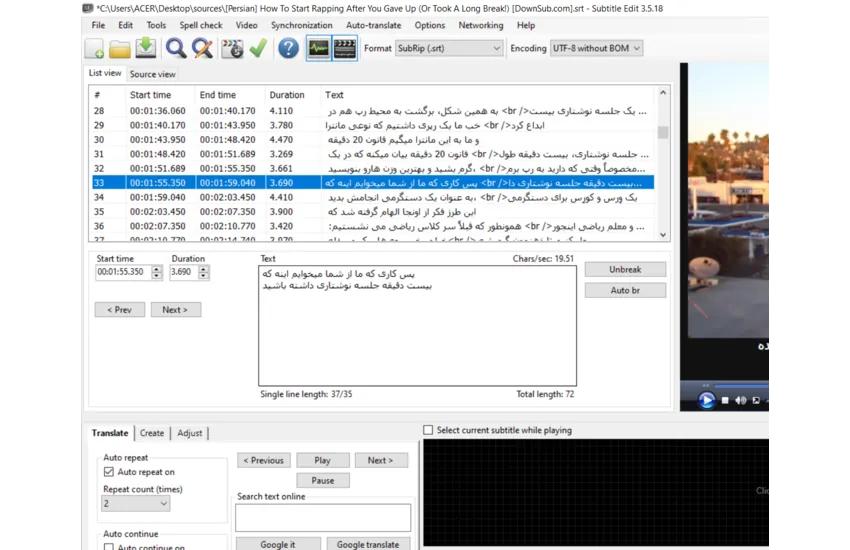The image size is (850, 550).
Task: Uncheck the Auto repeat on checkbox
Action: pyautogui.click(x=109, y=472)
